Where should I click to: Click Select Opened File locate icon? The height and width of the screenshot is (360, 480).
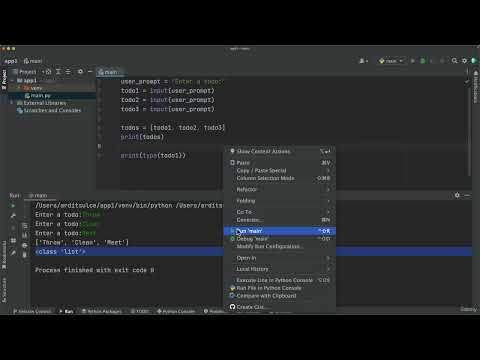pyautogui.click(x=48, y=72)
